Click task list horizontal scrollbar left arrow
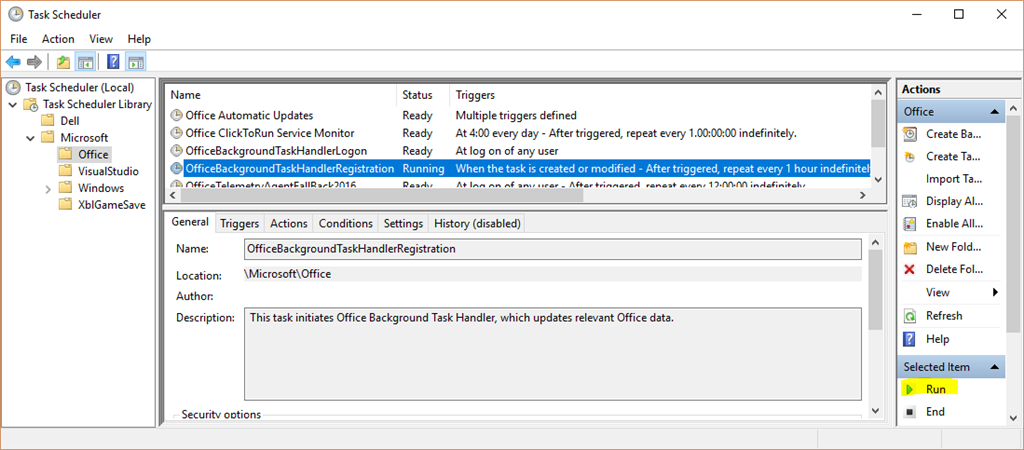1024x450 pixels. [173, 195]
